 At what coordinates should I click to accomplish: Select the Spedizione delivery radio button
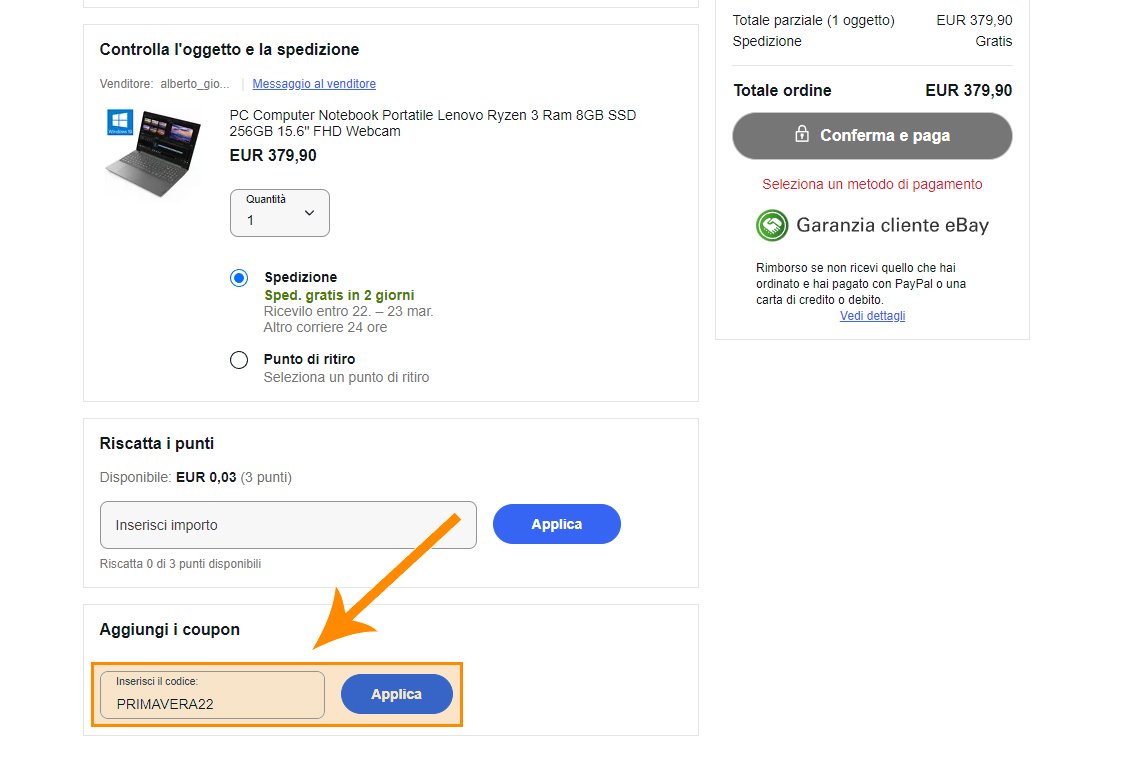(x=239, y=278)
